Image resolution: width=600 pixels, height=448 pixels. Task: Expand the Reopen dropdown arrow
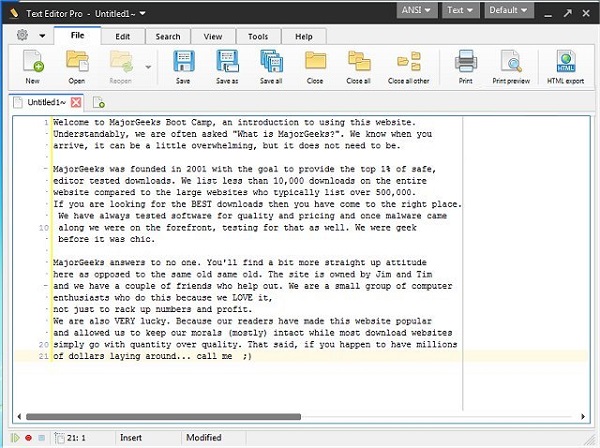click(x=148, y=67)
